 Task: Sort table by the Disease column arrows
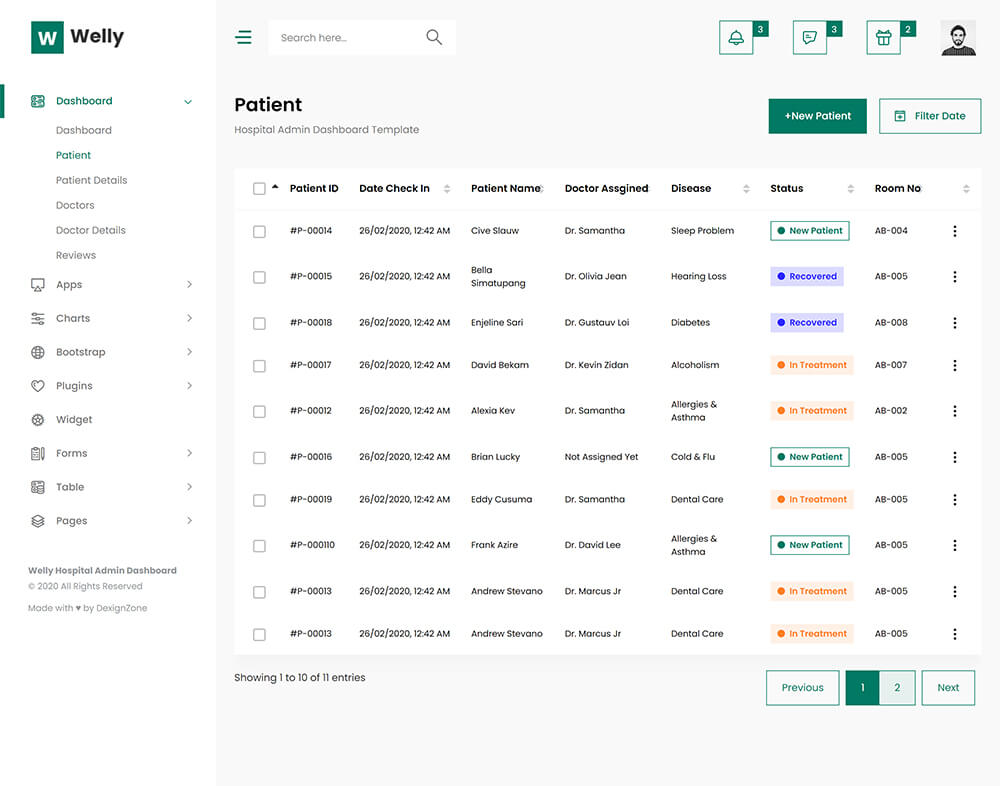pos(746,189)
